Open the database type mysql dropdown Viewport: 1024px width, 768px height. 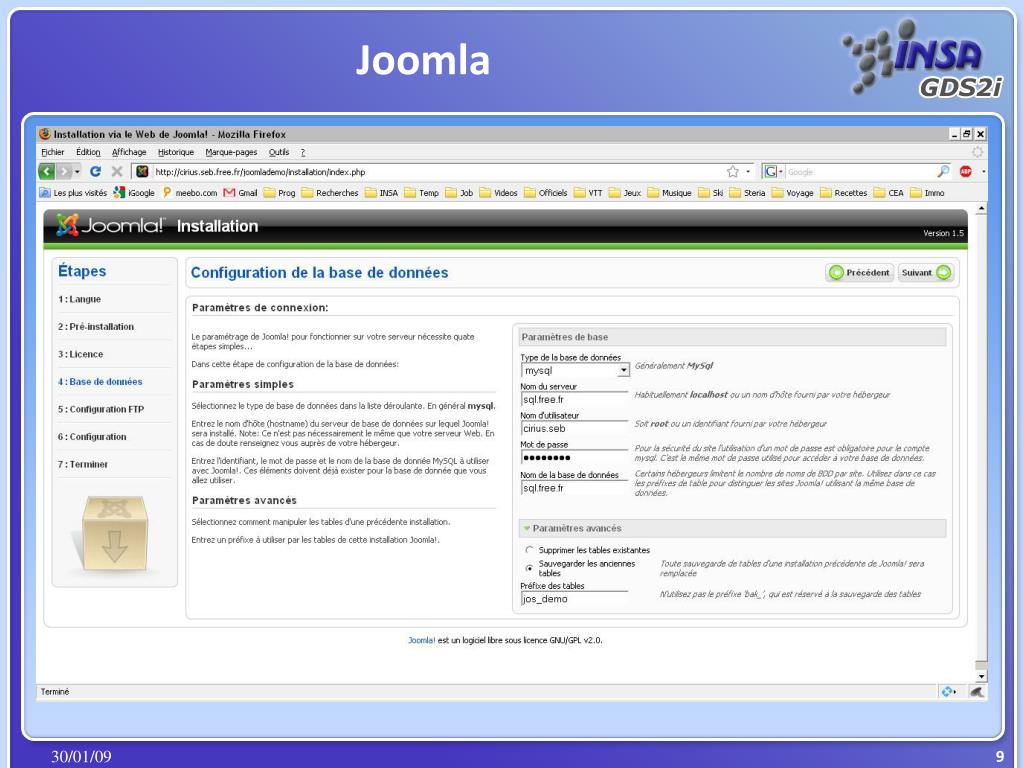tap(575, 370)
